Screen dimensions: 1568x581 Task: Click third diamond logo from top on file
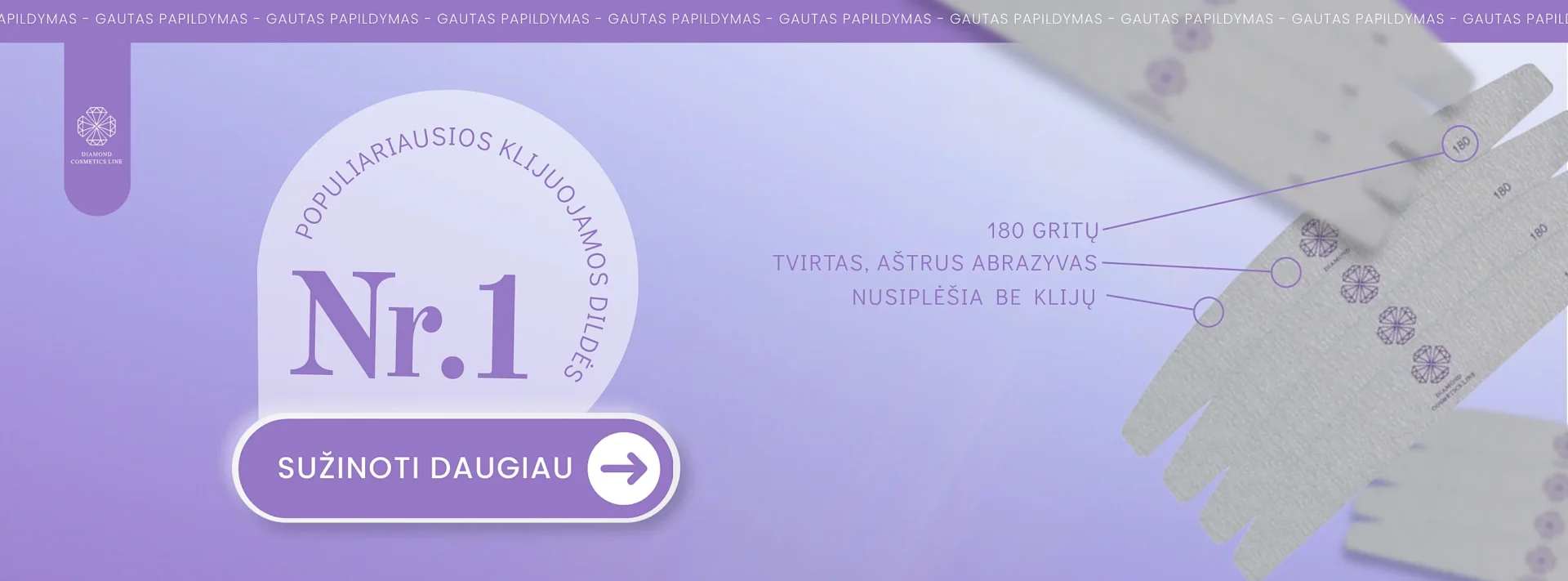click(x=1396, y=324)
